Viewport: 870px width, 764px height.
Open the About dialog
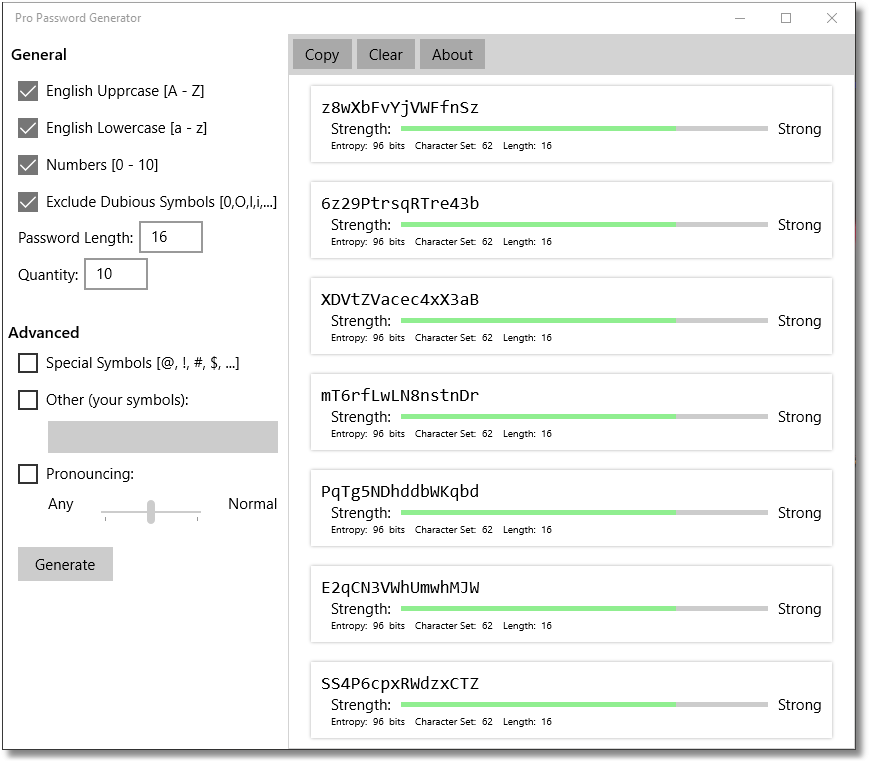(452, 54)
